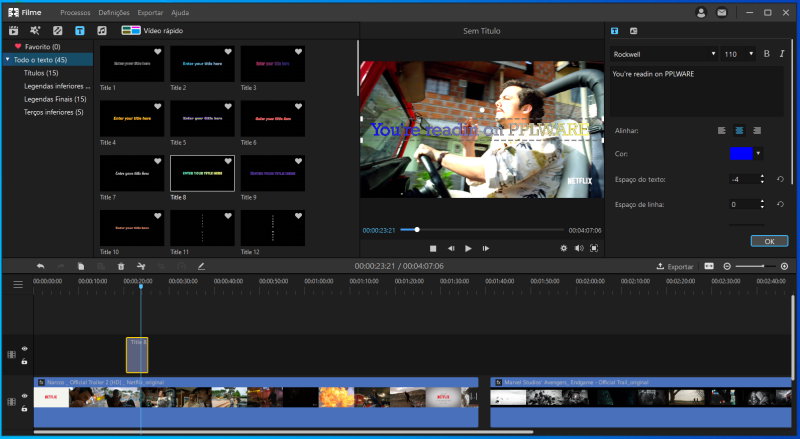The image size is (800, 439).
Task: Open the user account icon
Action: (701, 12)
